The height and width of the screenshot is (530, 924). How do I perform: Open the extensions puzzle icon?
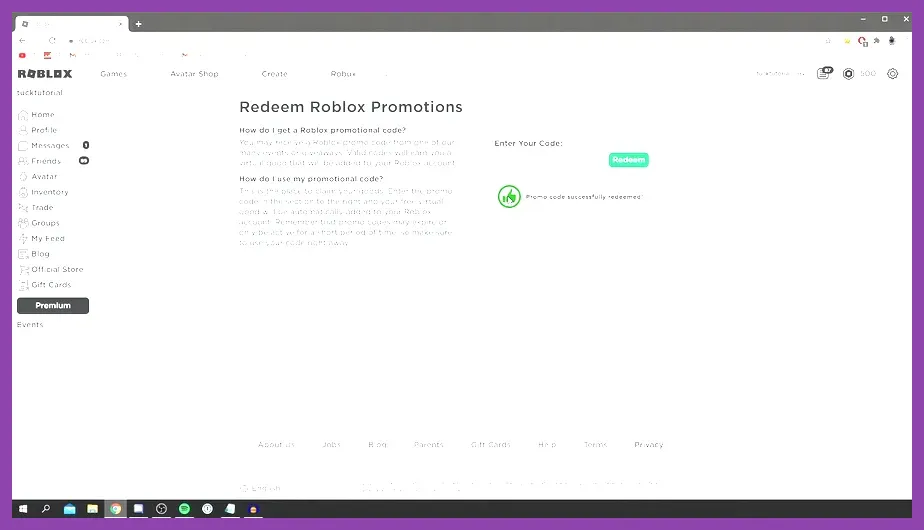(877, 41)
